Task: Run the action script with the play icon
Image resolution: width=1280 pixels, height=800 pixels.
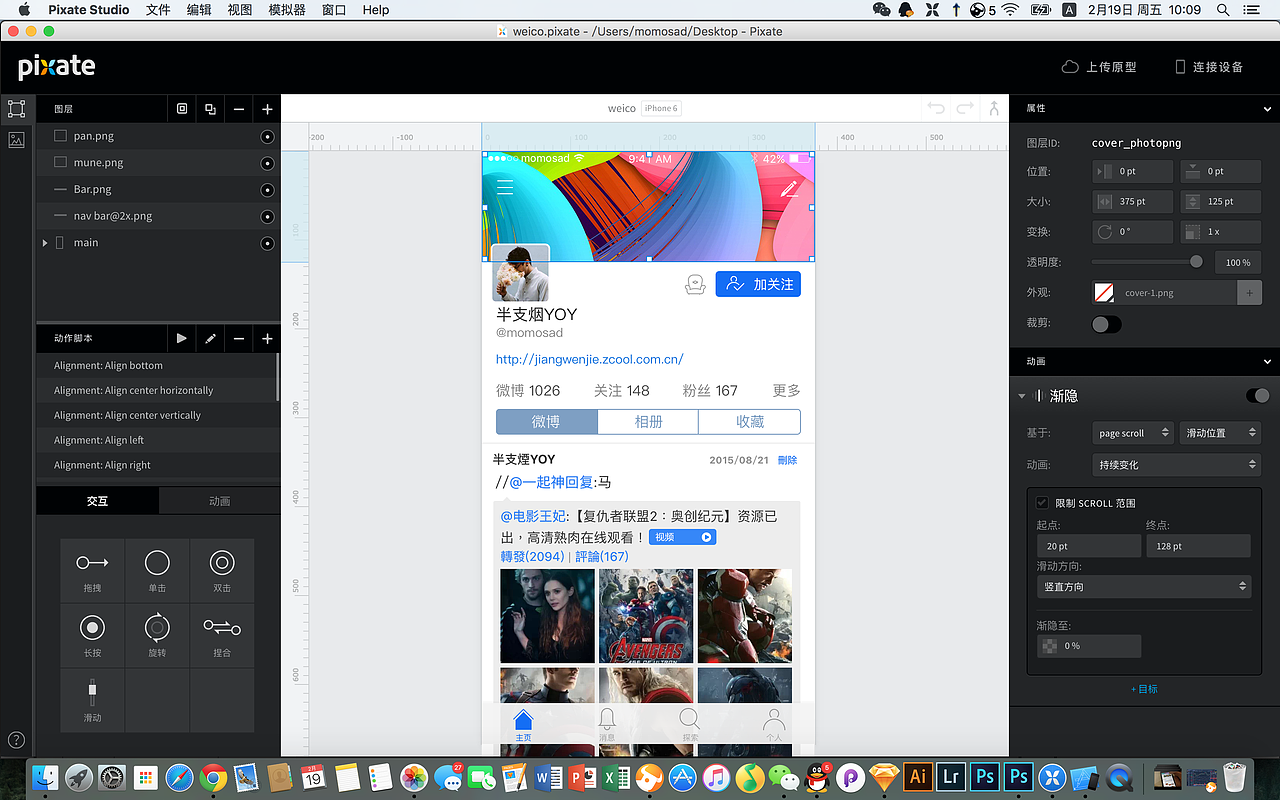Action: click(x=182, y=339)
